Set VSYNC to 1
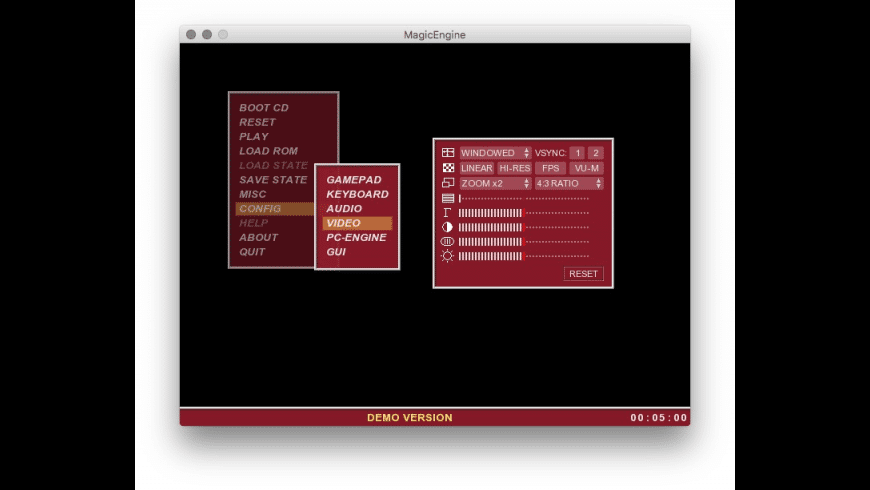Image resolution: width=870 pixels, height=490 pixels. pyautogui.click(x=577, y=153)
